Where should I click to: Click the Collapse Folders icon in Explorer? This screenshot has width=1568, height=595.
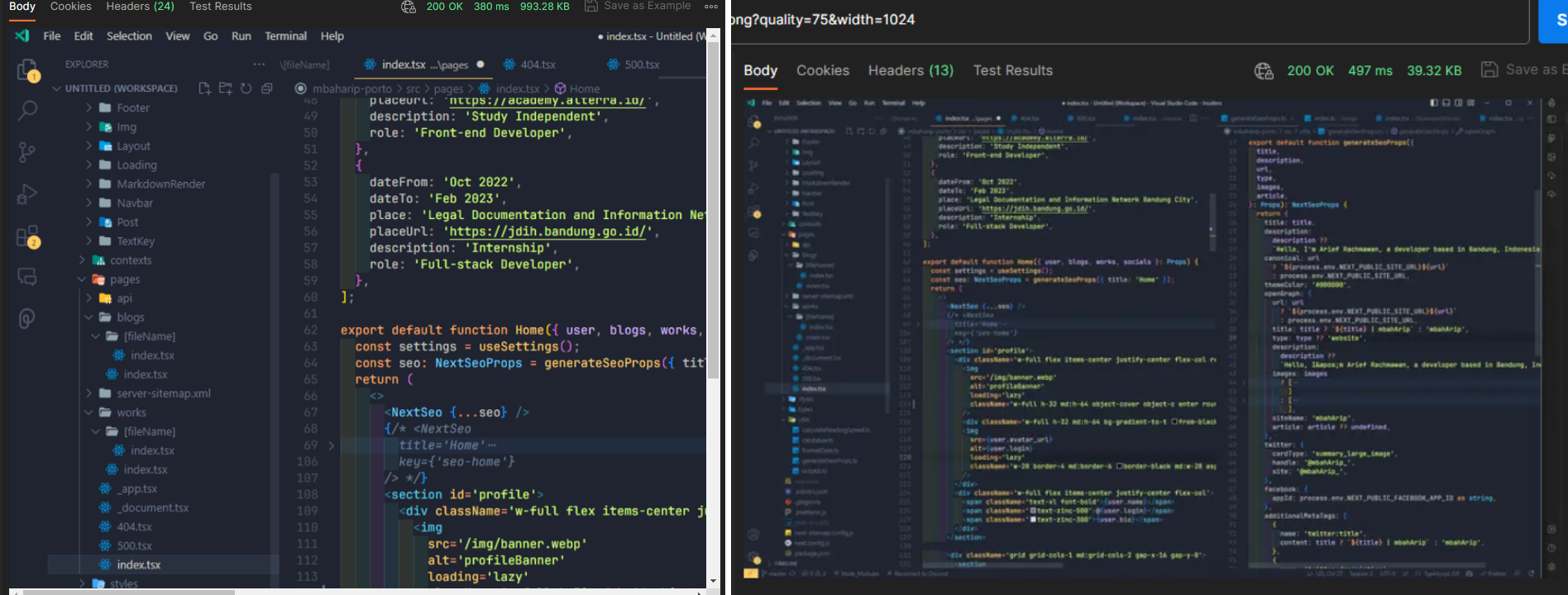point(266,88)
